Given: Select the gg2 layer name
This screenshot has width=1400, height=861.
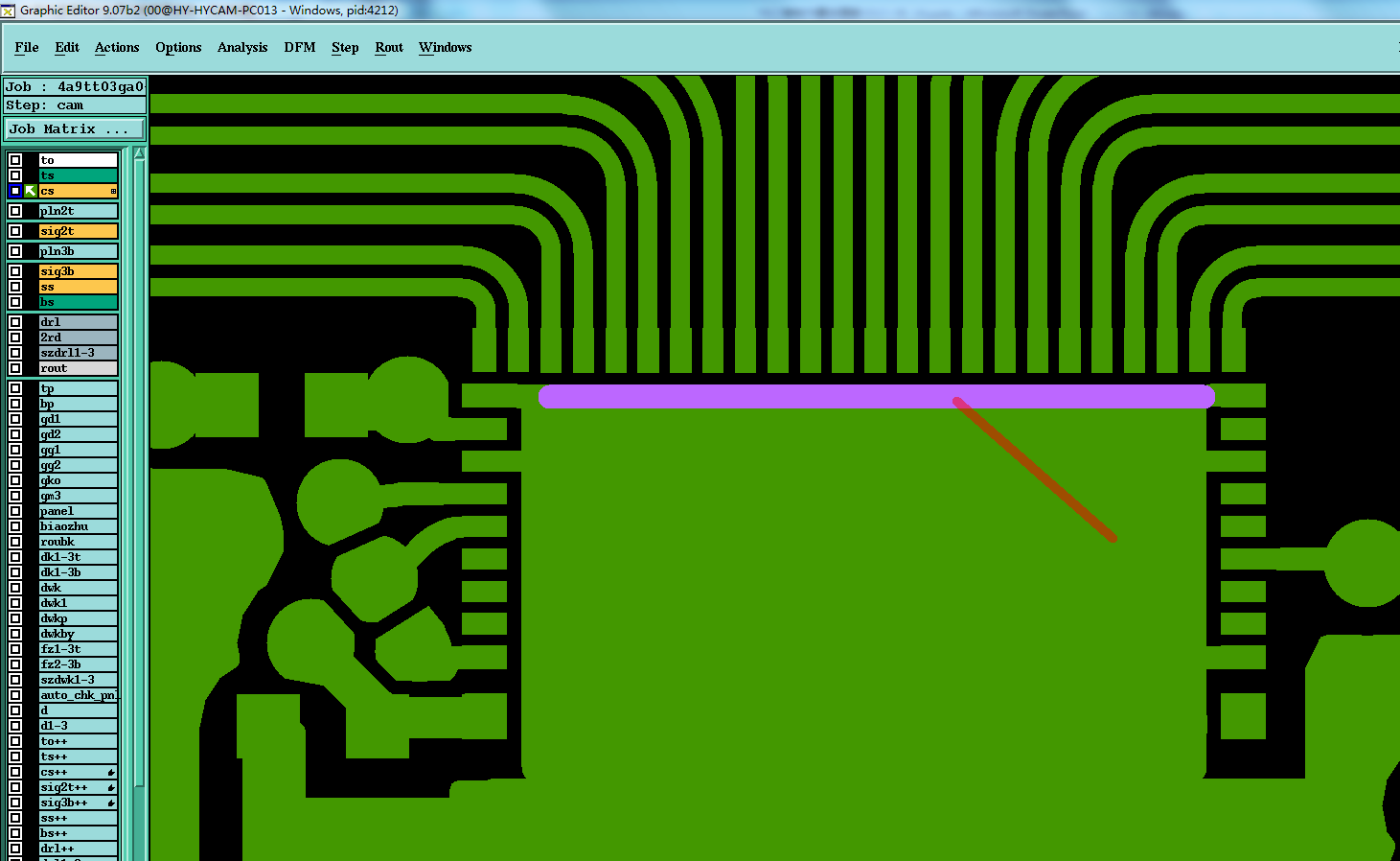Looking at the screenshot, I should pyautogui.click(x=78, y=465).
